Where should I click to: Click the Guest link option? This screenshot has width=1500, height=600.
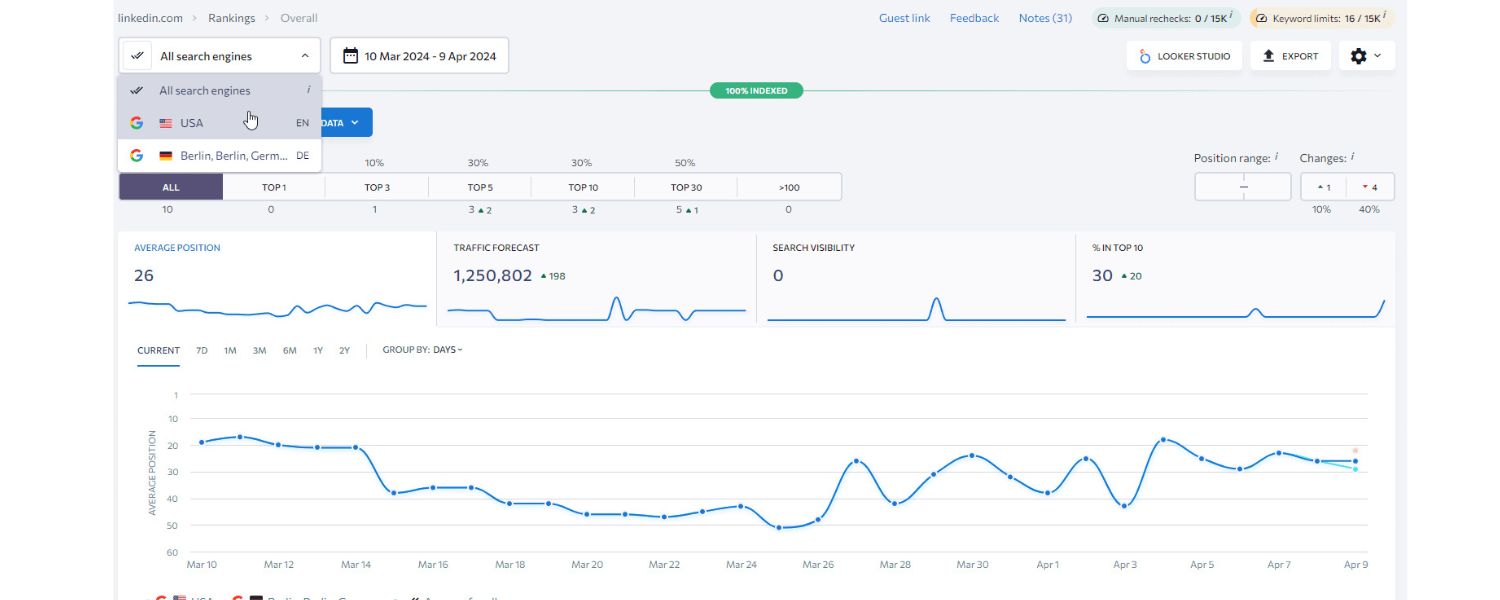[x=903, y=17]
